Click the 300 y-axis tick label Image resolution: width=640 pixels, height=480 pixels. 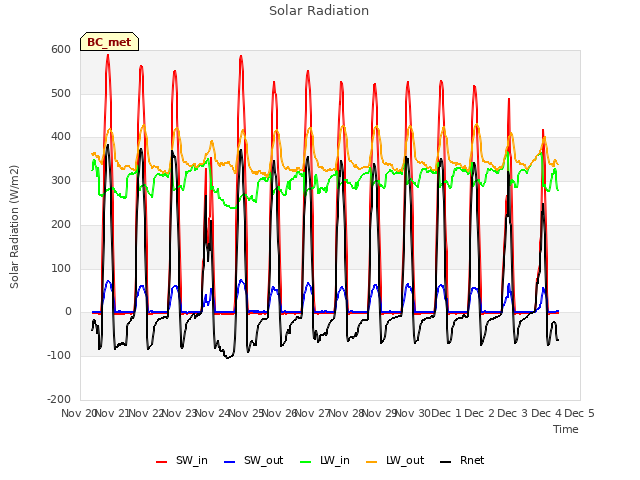click(x=61, y=180)
